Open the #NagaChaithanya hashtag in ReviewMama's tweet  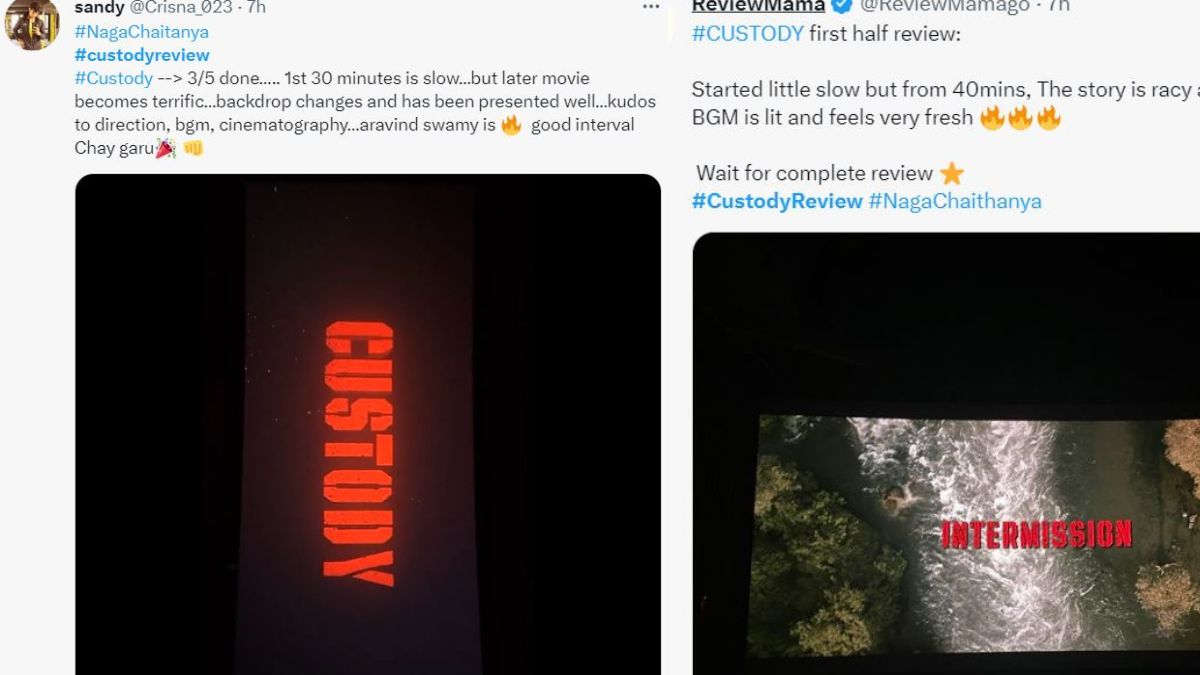pyautogui.click(x=955, y=201)
